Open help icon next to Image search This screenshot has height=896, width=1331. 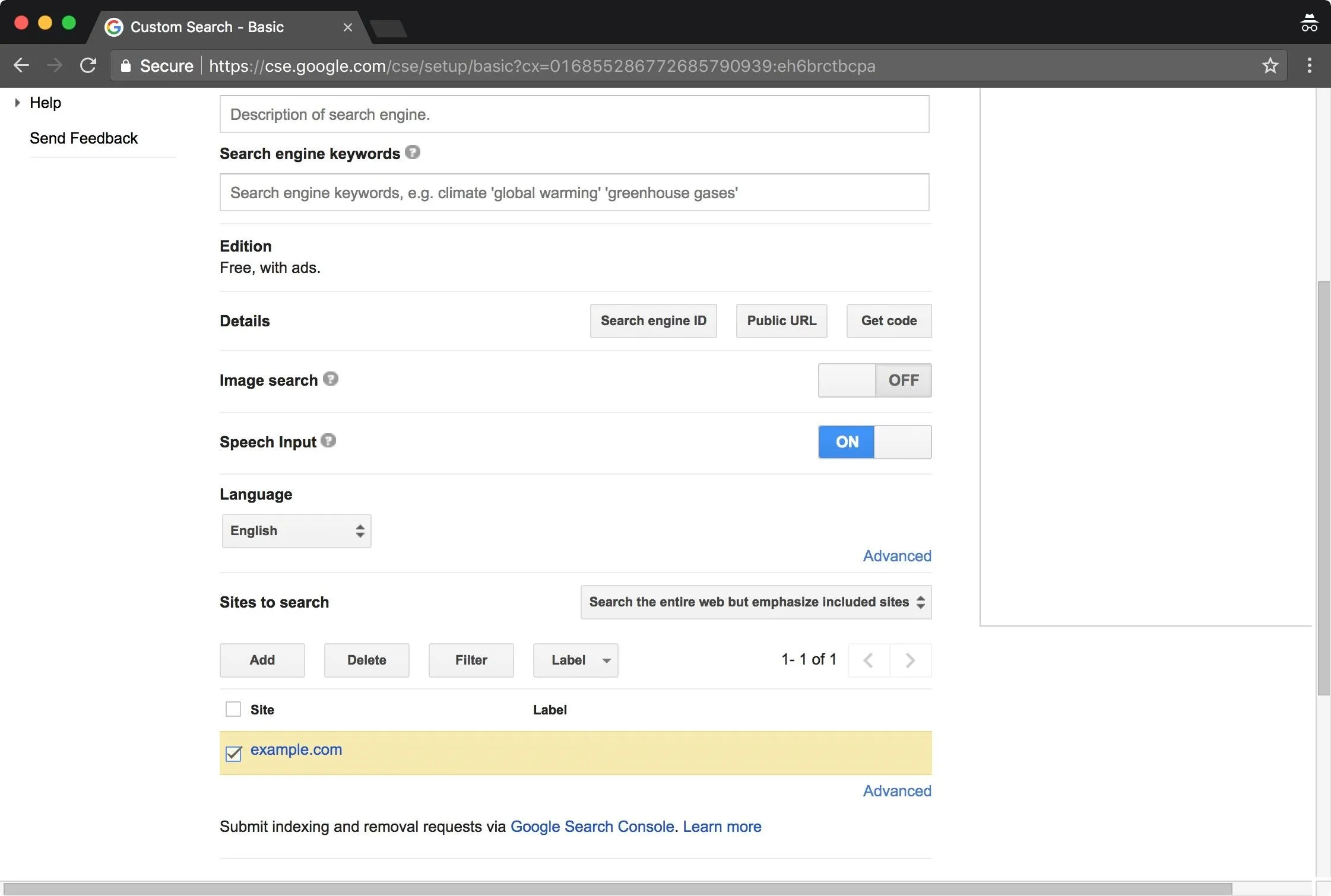[331, 379]
